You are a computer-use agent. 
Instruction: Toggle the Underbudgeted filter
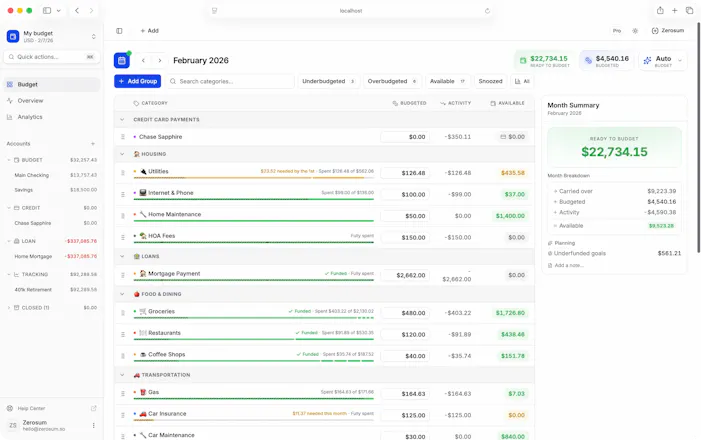coord(329,81)
